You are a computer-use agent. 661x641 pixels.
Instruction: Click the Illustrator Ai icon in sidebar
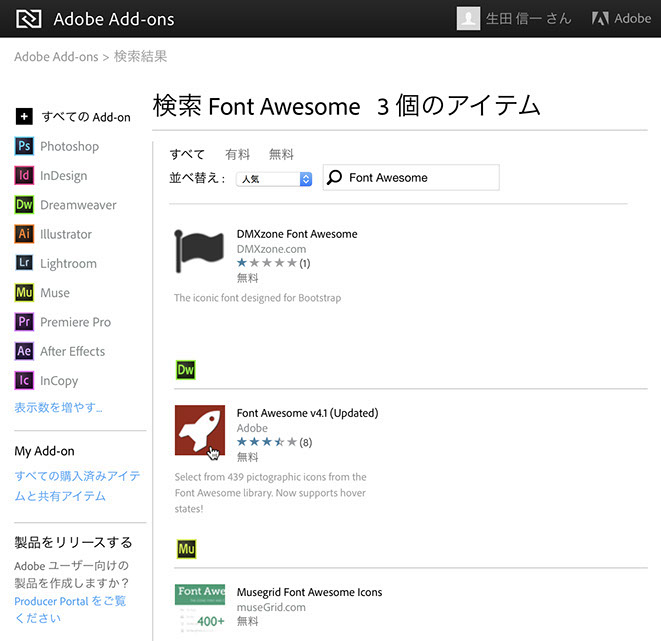[x=24, y=234]
